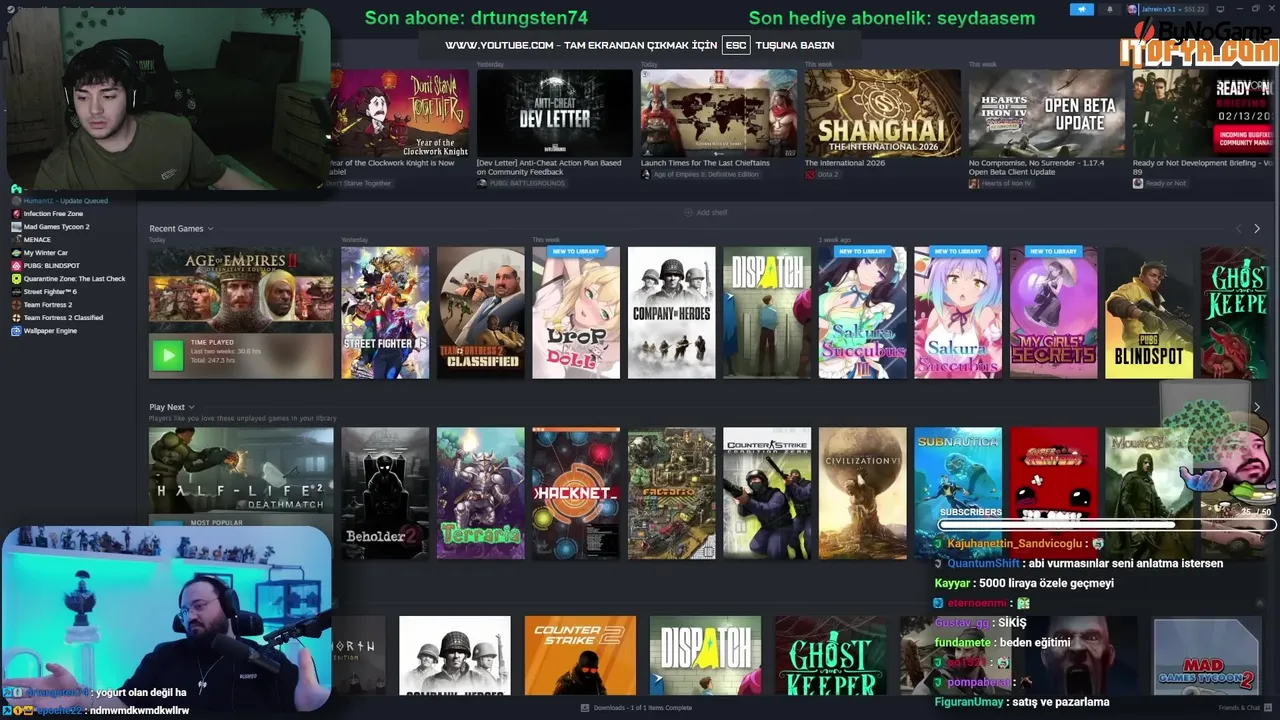Click the Ready or Not news tag icon
This screenshot has height=720, width=1280.
(1138, 184)
